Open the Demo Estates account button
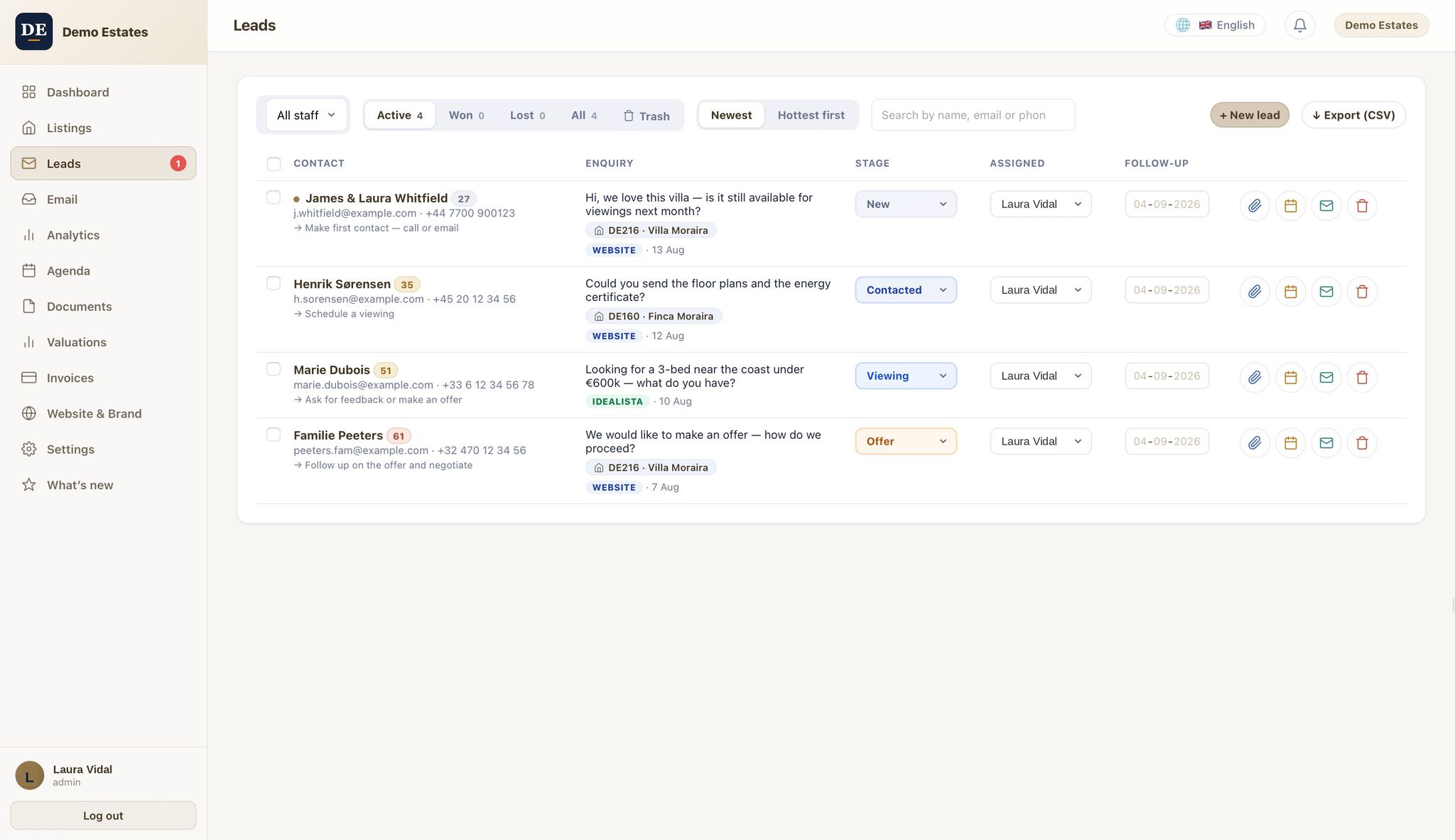 1381,26
